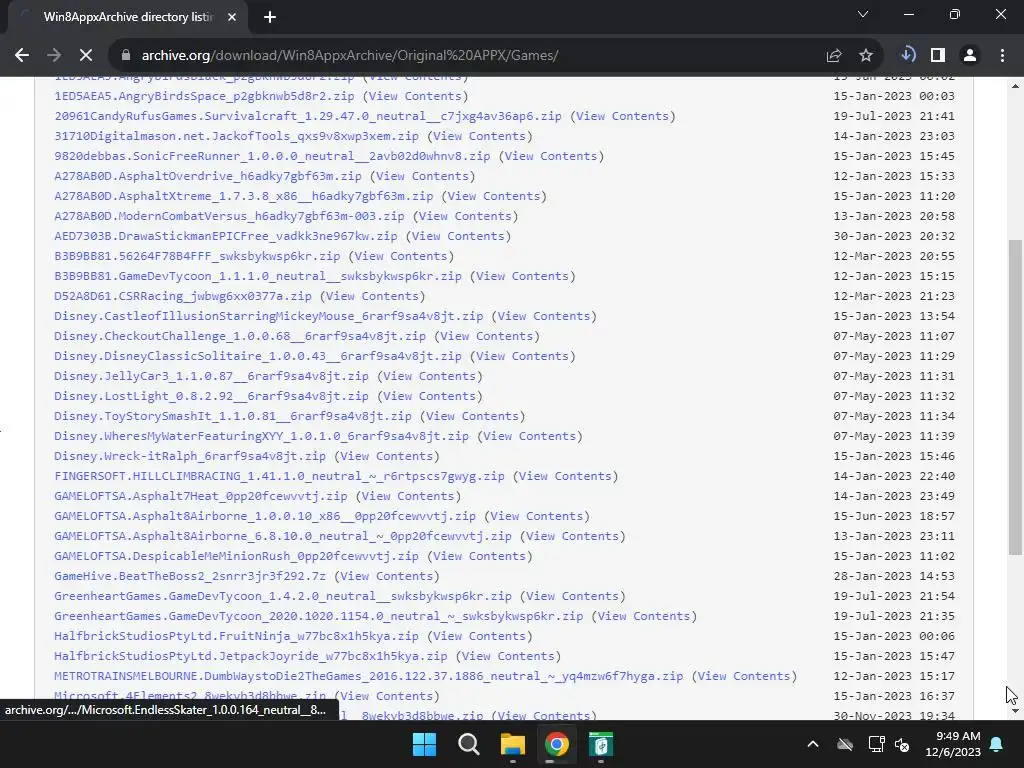Download WheresMyWaterFeaturingXYY zip

[x=261, y=436]
